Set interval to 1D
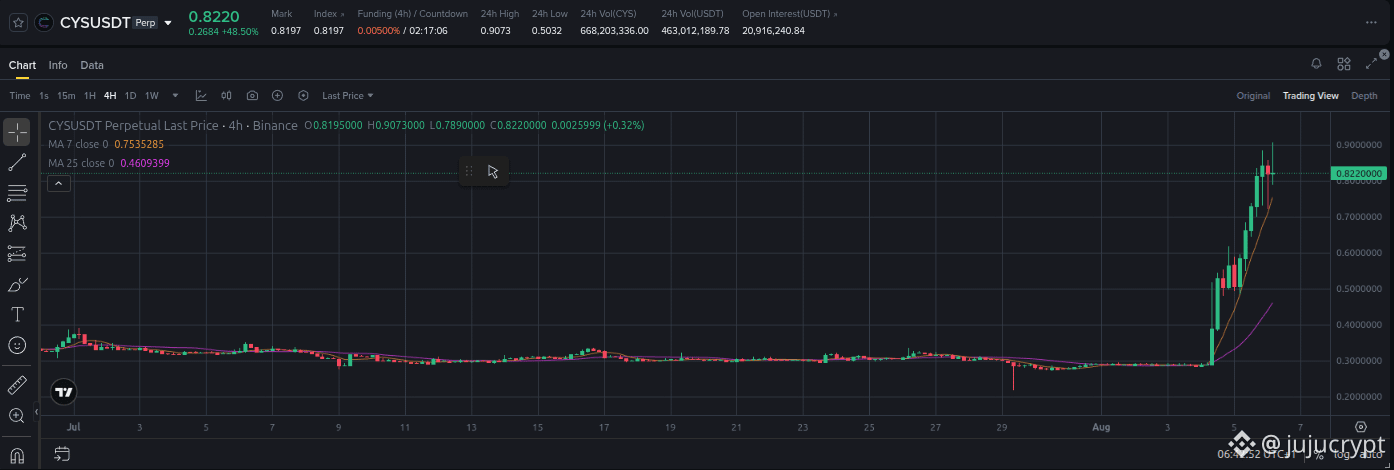Viewport: 1394px width, 470px height. pos(130,96)
